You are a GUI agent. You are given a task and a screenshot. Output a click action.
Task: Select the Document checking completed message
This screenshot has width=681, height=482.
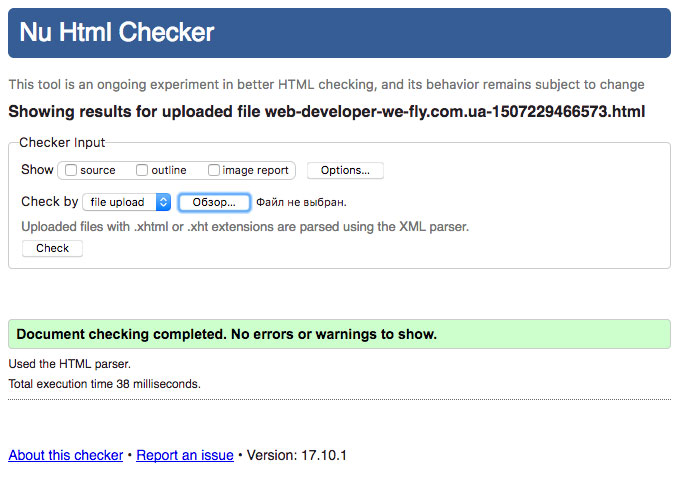point(227,334)
